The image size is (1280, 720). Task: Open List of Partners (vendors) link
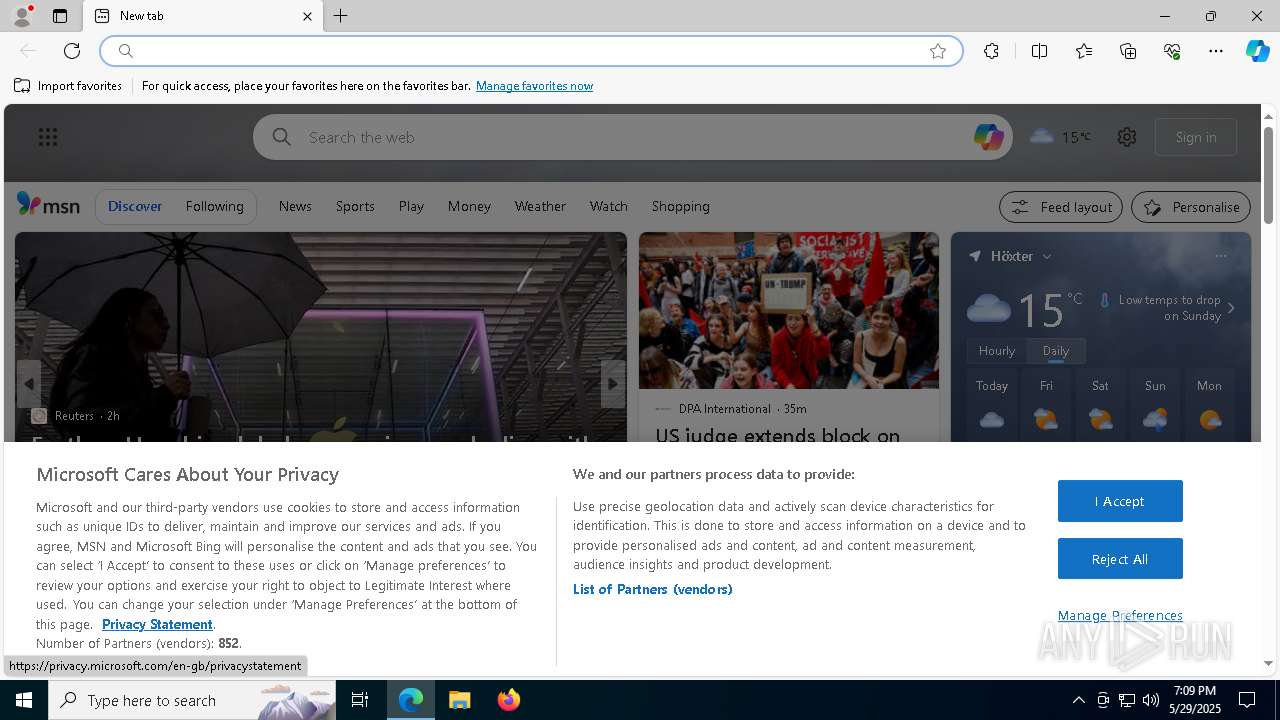pyautogui.click(x=653, y=589)
